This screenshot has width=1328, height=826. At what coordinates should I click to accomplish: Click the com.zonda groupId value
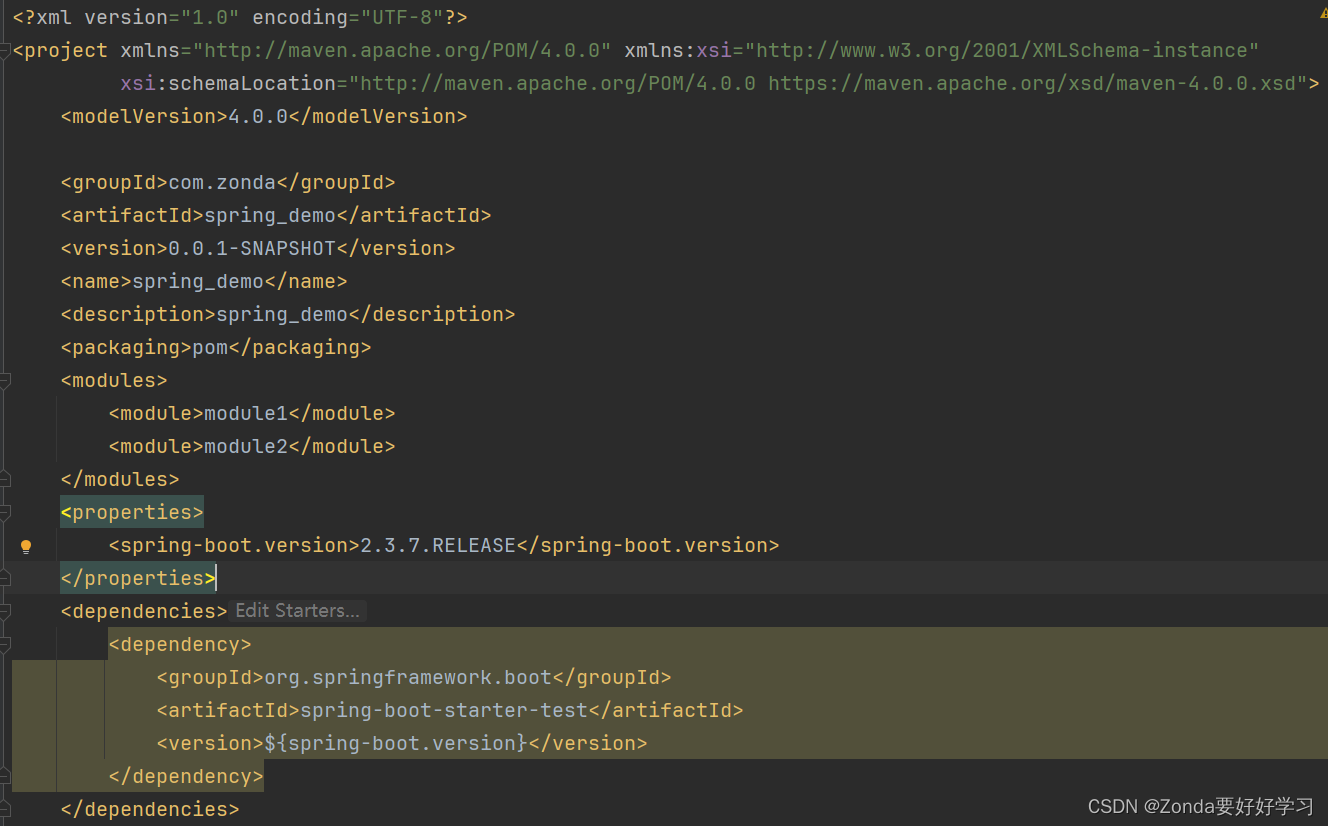(222, 182)
